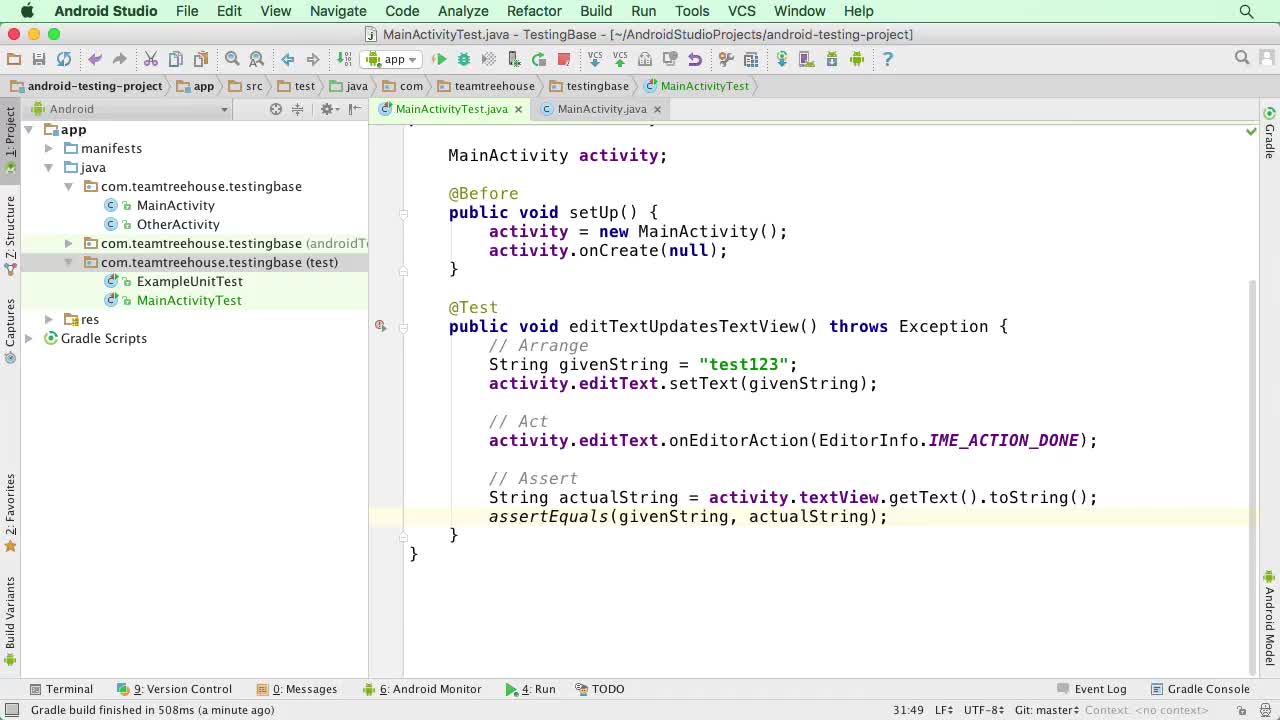Click the run-test gutter icon beside editTextUpdatesTextView
This screenshot has height=720, width=1280.
[x=381, y=326]
